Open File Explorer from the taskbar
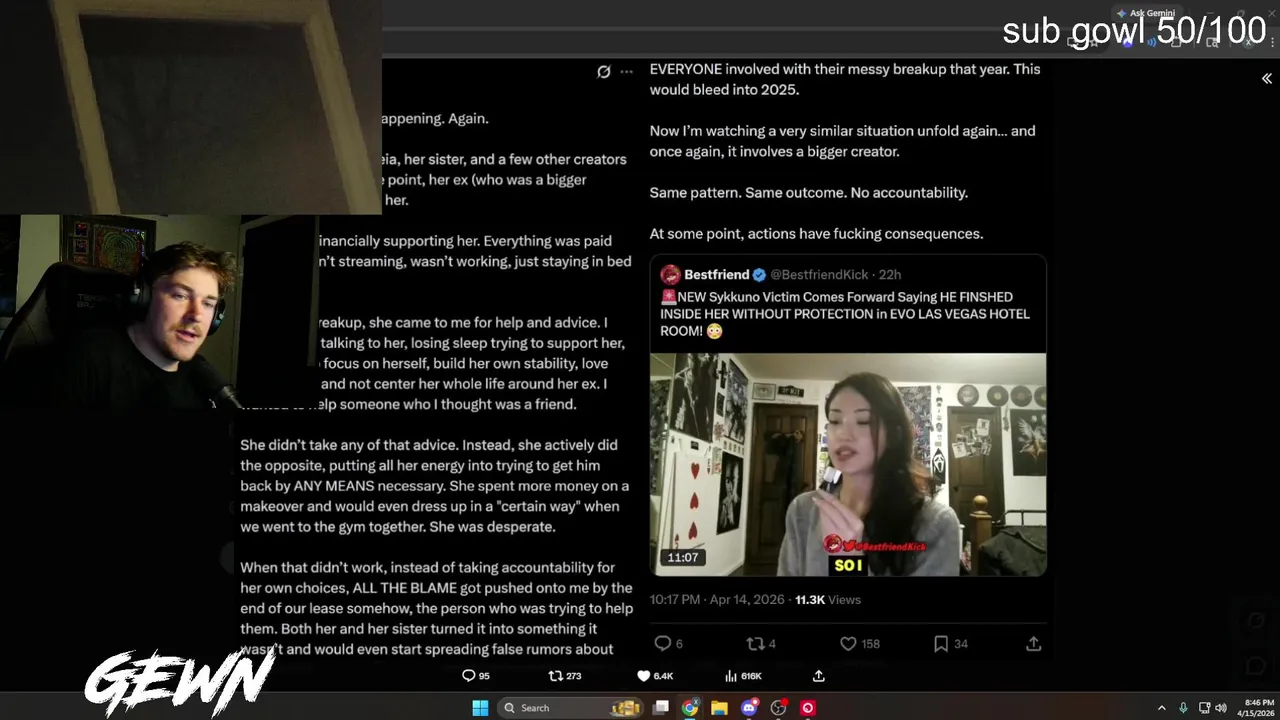Screen dimensions: 1280x720 pyautogui.click(x=719, y=708)
